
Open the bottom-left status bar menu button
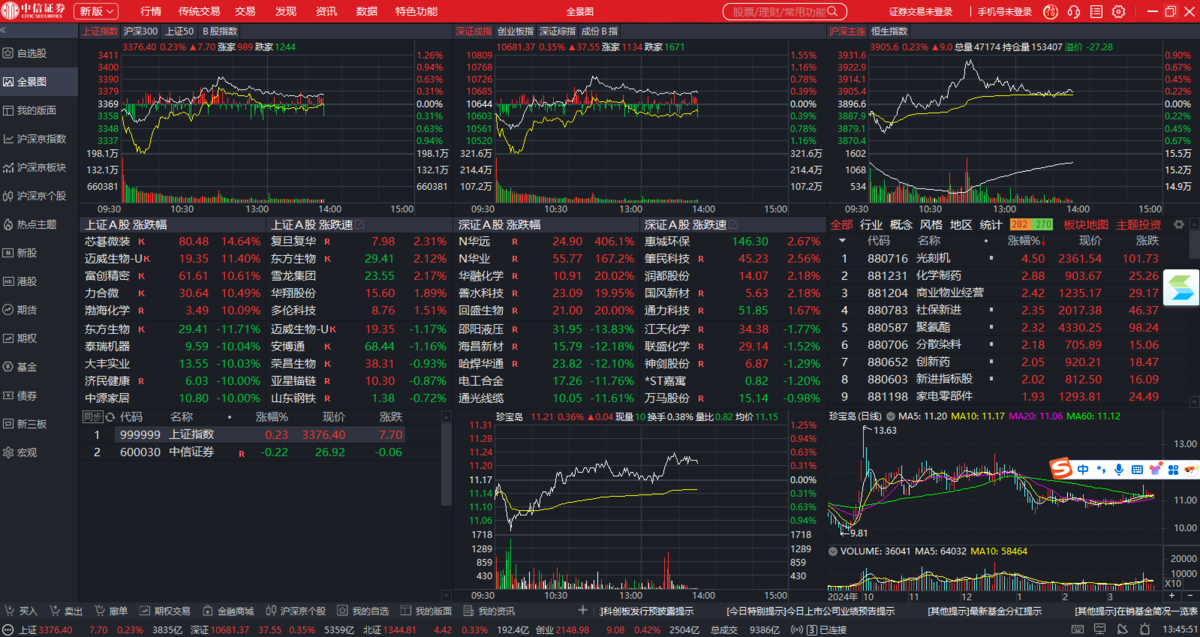click(x=8, y=629)
